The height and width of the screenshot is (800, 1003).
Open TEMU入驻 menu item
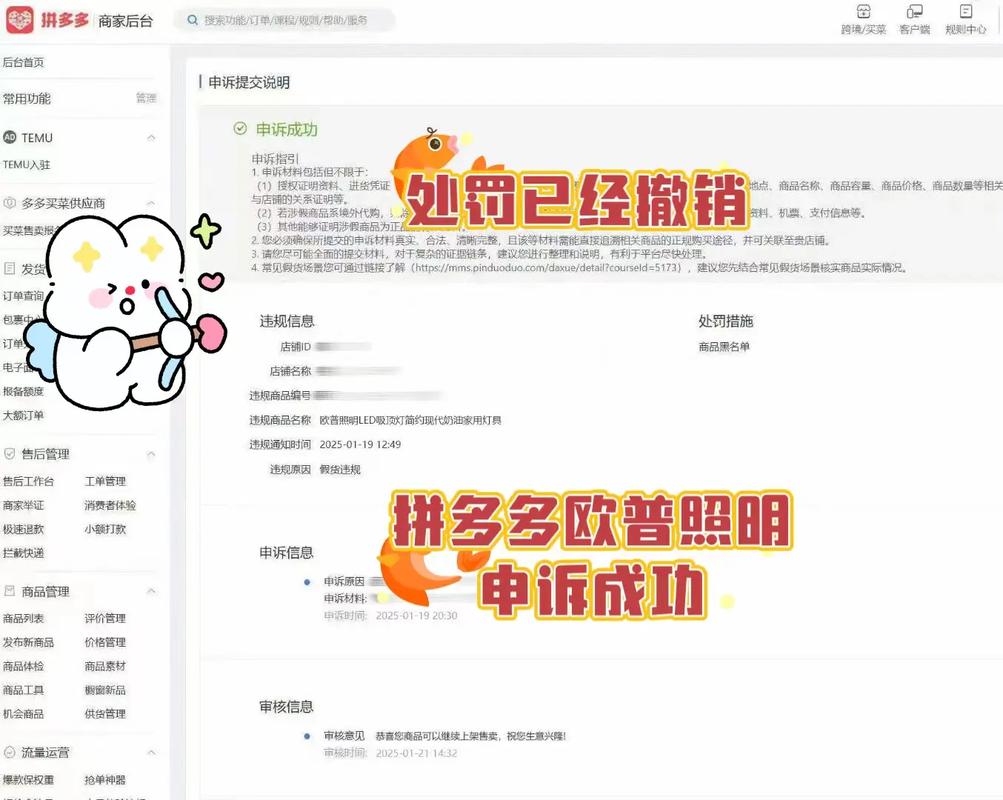click(x=26, y=164)
